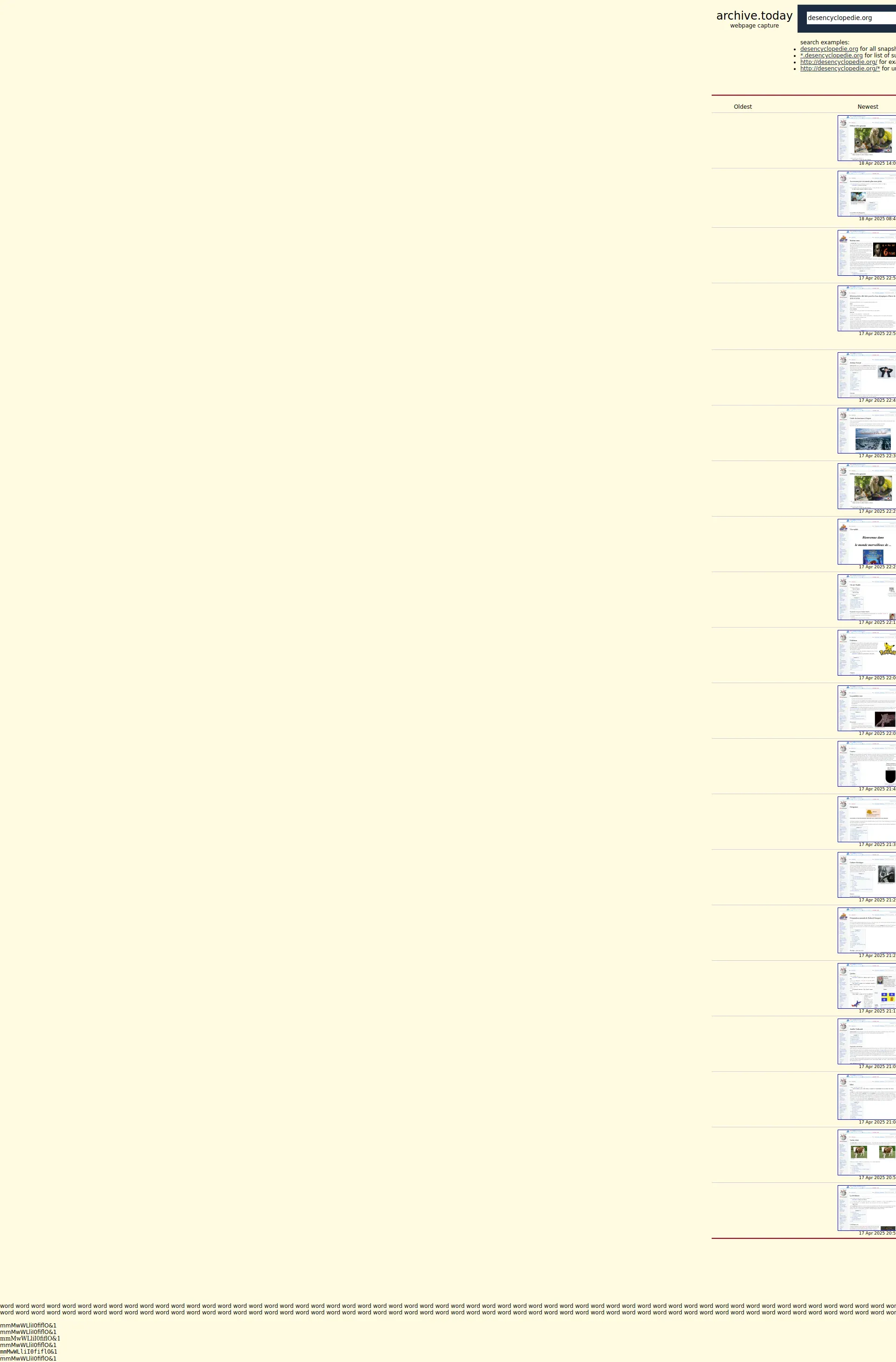Open the snapshot showing a black shield

coord(867,763)
